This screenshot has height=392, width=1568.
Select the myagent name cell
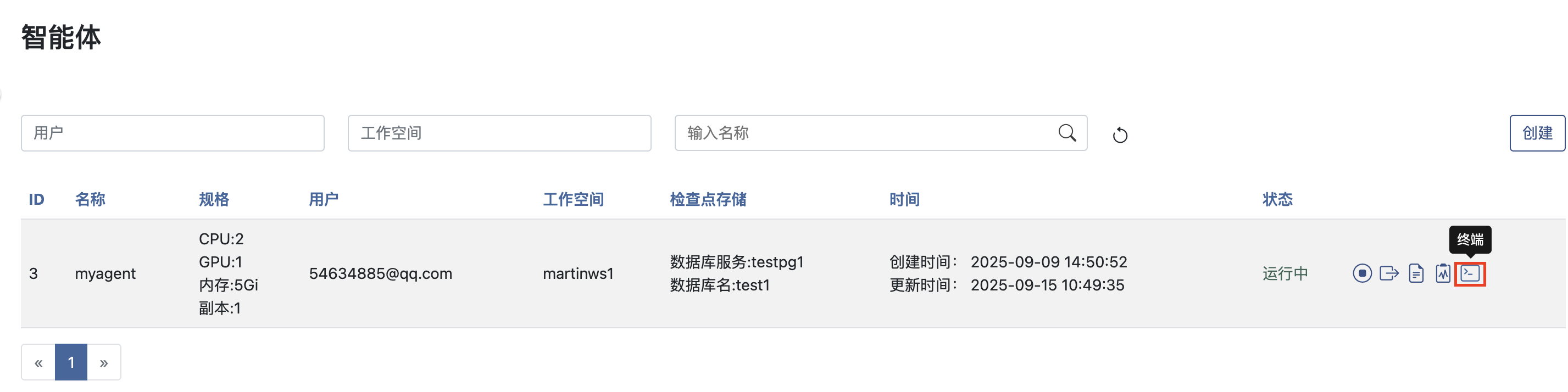(105, 273)
